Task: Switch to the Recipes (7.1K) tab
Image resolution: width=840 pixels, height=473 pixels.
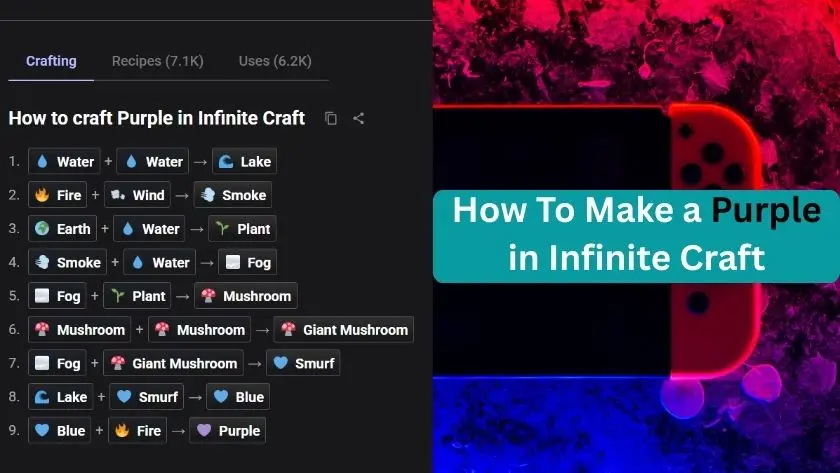Action: point(158,61)
